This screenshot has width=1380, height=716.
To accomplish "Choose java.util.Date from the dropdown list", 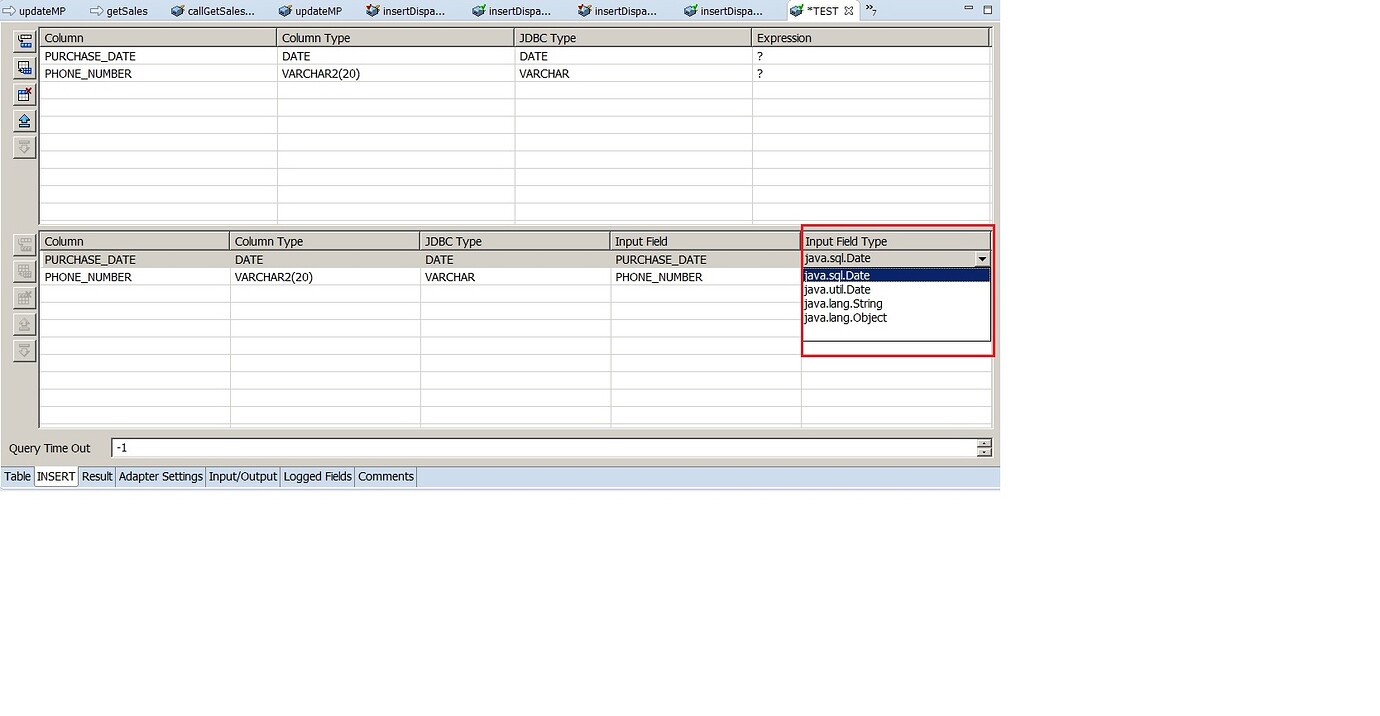I will (896, 289).
